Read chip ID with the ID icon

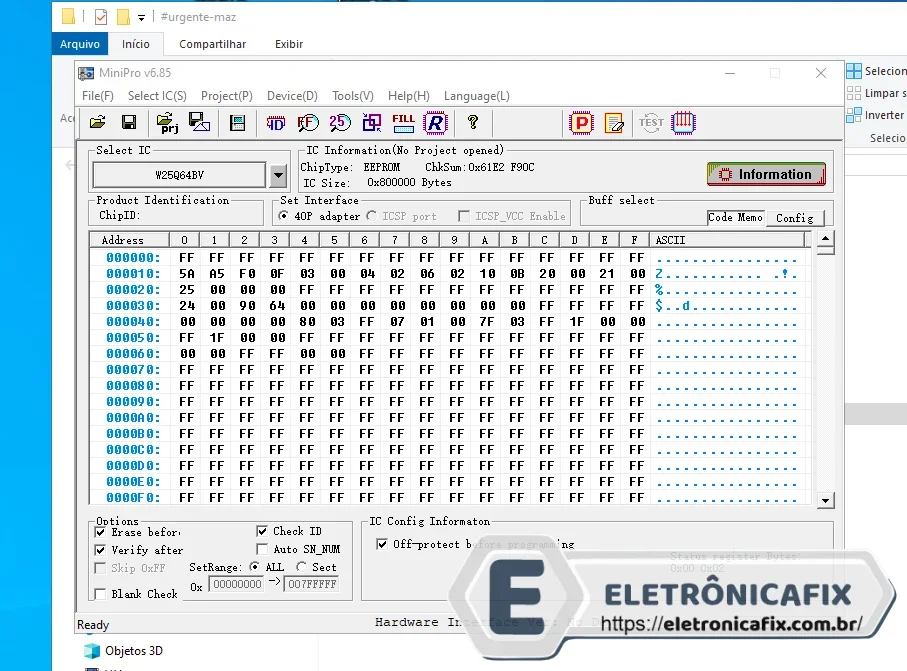[x=275, y=122]
